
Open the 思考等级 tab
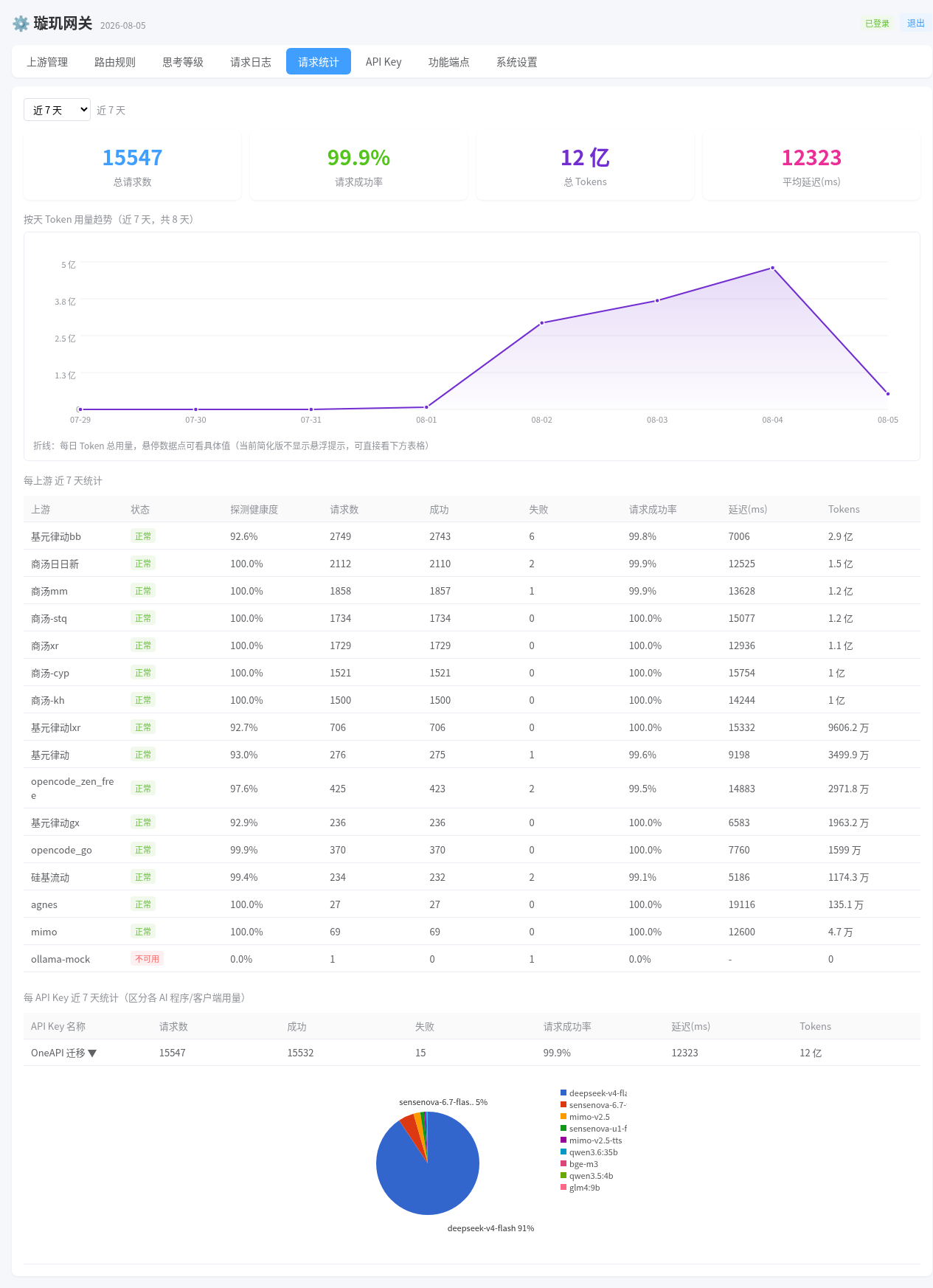coord(183,62)
